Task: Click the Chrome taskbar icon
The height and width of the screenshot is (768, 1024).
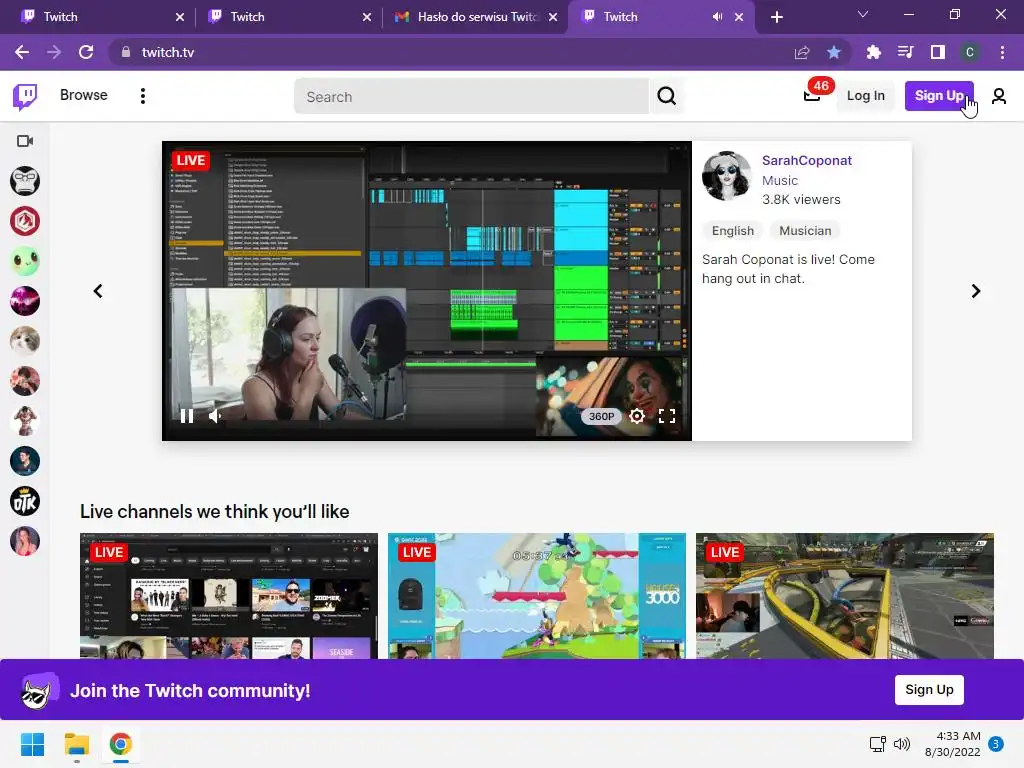Action: click(121, 744)
